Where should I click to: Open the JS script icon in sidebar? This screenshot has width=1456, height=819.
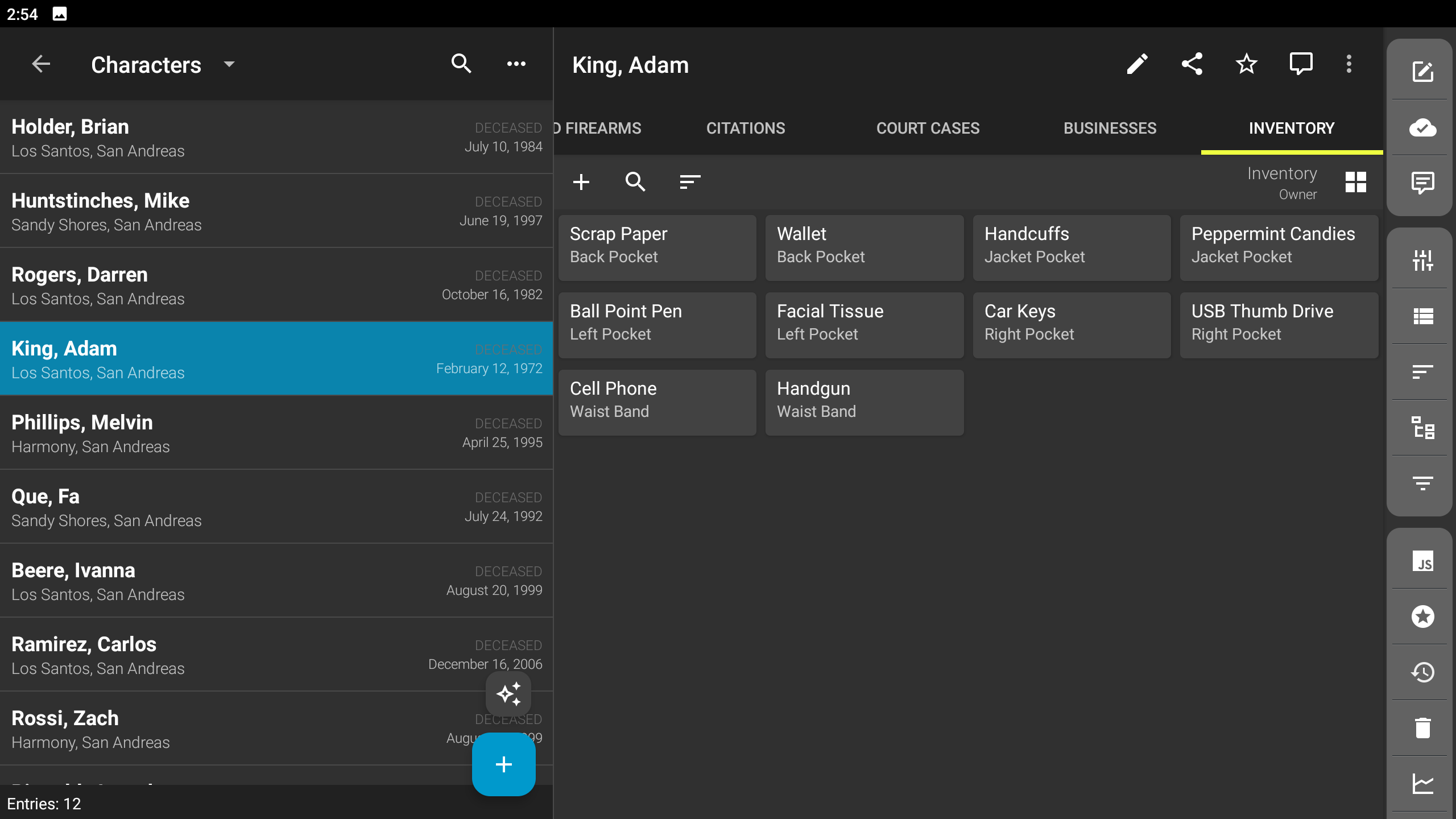(1422, 561)
